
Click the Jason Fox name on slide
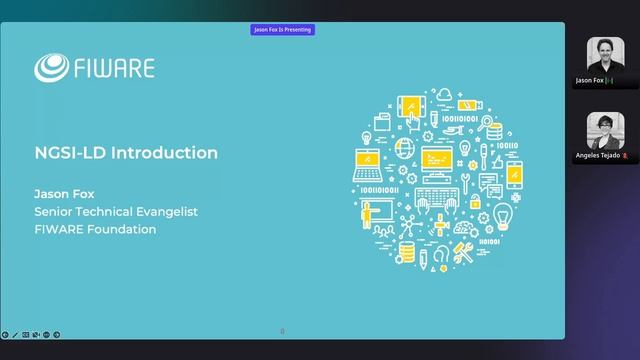[x=64, y=194]
